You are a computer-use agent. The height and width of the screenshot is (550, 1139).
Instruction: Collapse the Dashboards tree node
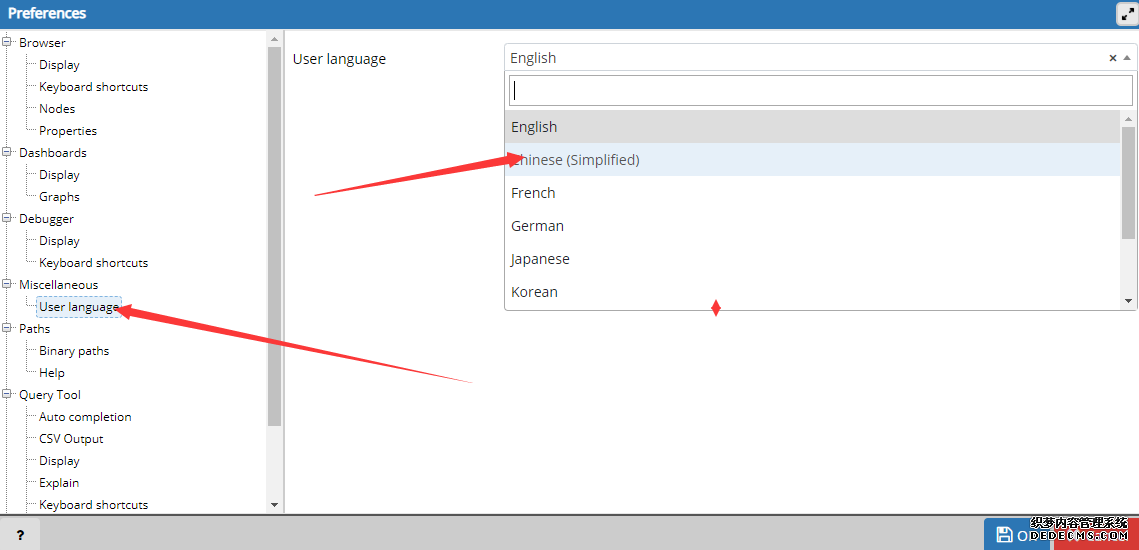pyautogui.click(x=8, y=153)
